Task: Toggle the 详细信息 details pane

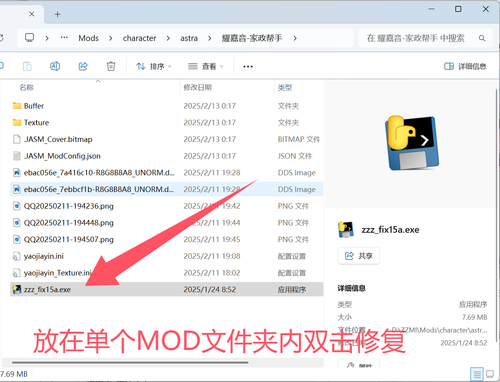Action: pos(465,66)
